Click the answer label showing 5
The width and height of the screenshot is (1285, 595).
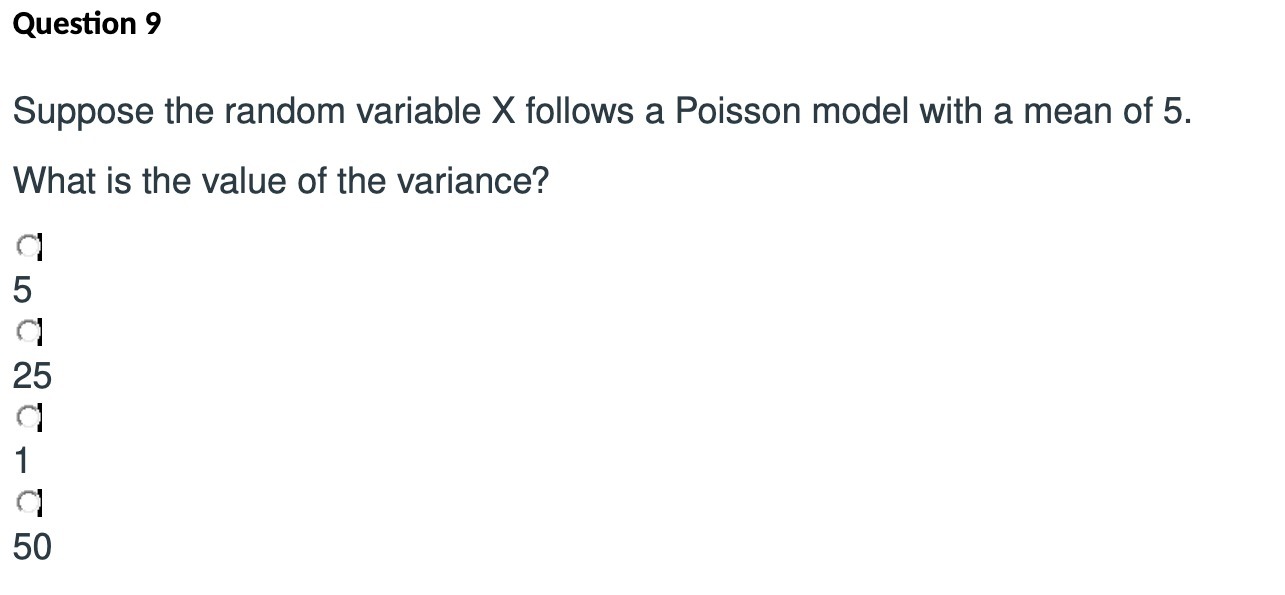click(x=21, y=291)
